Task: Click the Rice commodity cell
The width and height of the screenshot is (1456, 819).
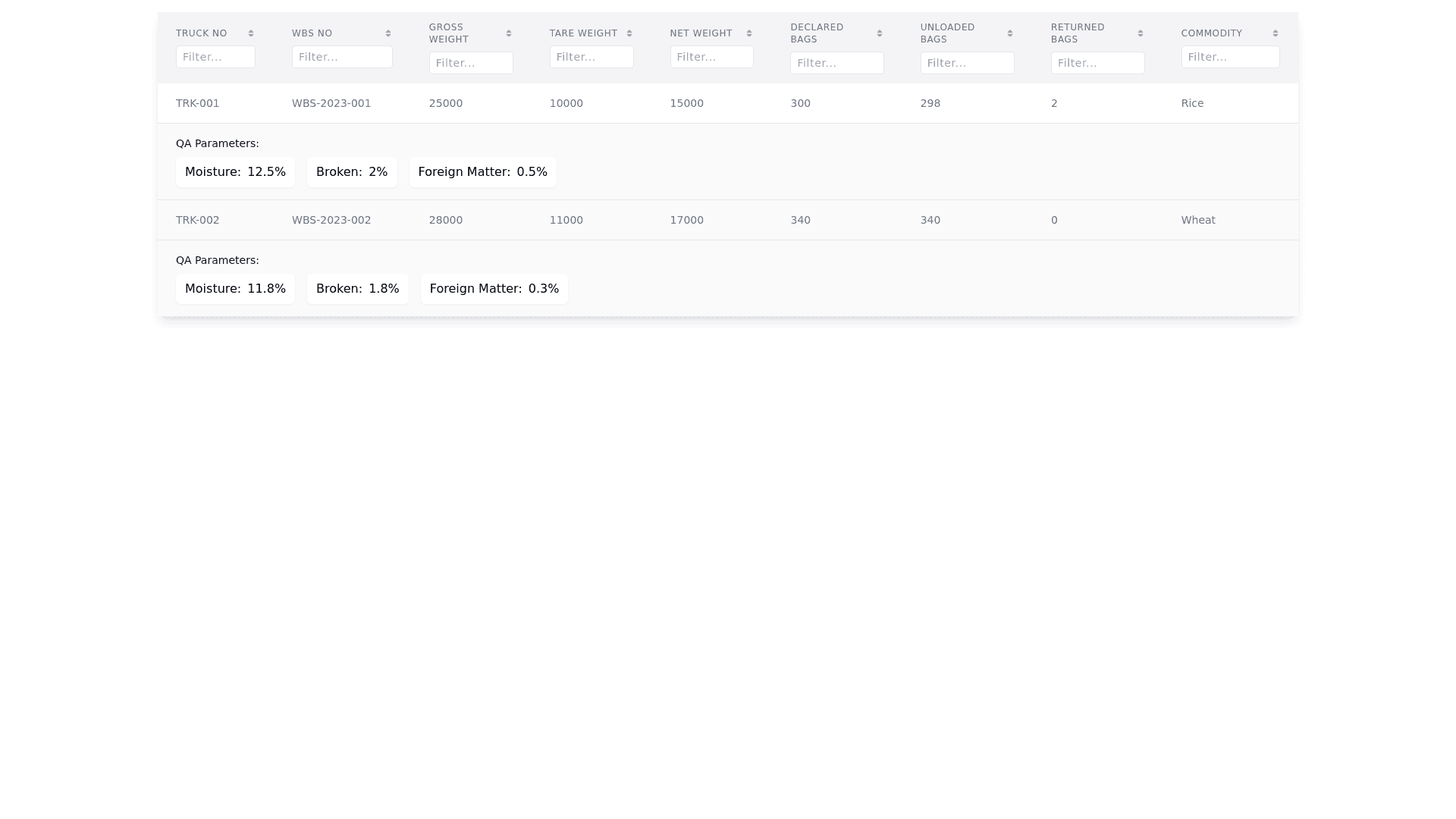Action: (x=1192, y=103)
